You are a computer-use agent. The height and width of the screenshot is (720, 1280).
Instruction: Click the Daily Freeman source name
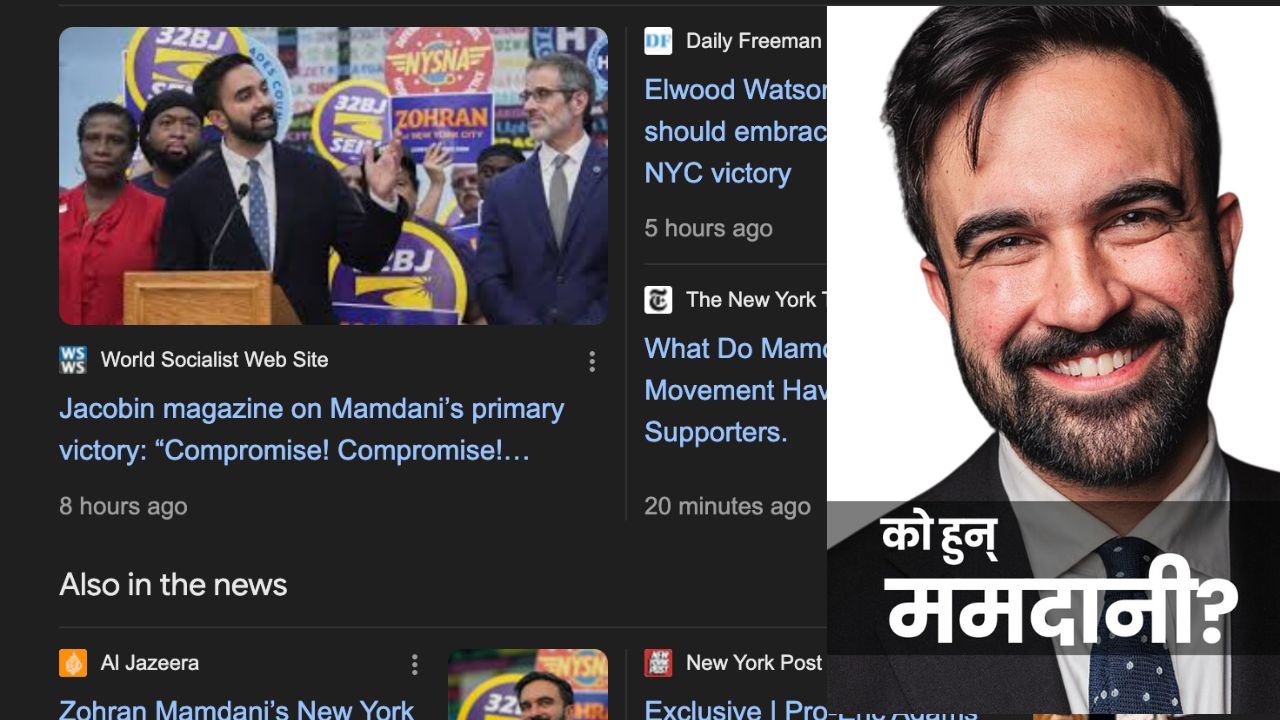click(753, 41)
